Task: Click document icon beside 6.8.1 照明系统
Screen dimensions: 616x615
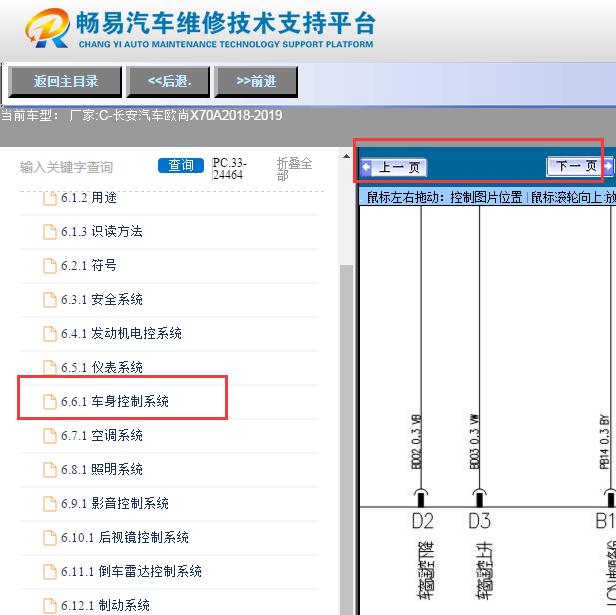Action: coord(50,469)
